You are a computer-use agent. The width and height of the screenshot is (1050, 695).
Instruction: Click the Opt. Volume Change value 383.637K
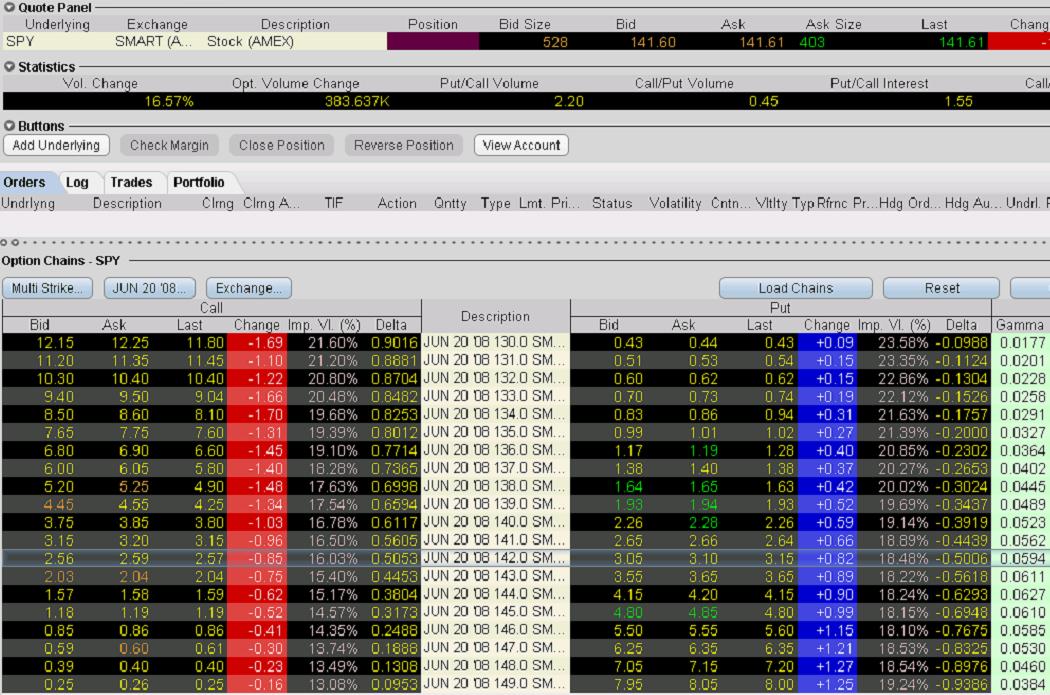tap(357, 101)
